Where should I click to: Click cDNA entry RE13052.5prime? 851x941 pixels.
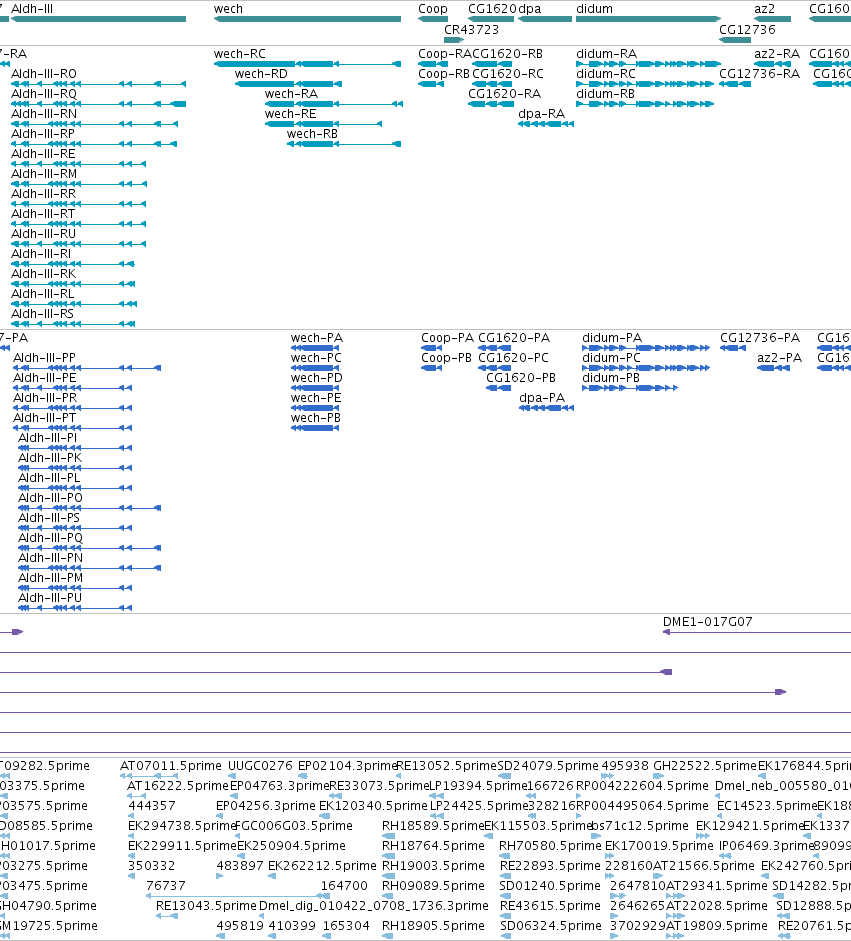point(447,766)
